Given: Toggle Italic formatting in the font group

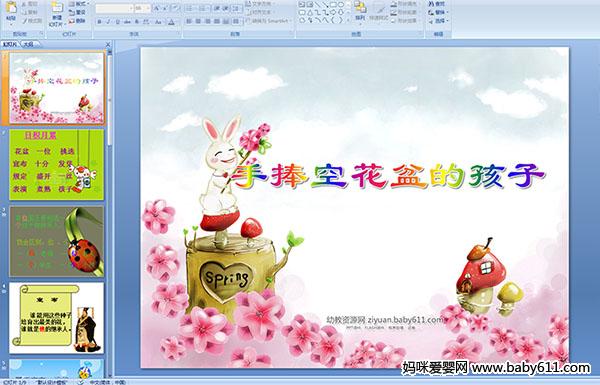Looking at the screenshot, I should 108,22.
